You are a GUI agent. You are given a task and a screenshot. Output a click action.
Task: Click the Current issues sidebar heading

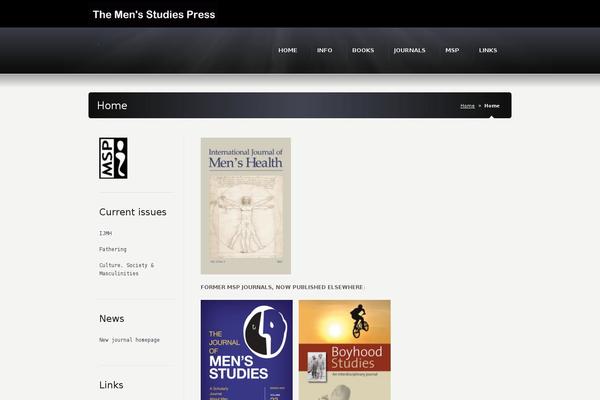(133, 212)
